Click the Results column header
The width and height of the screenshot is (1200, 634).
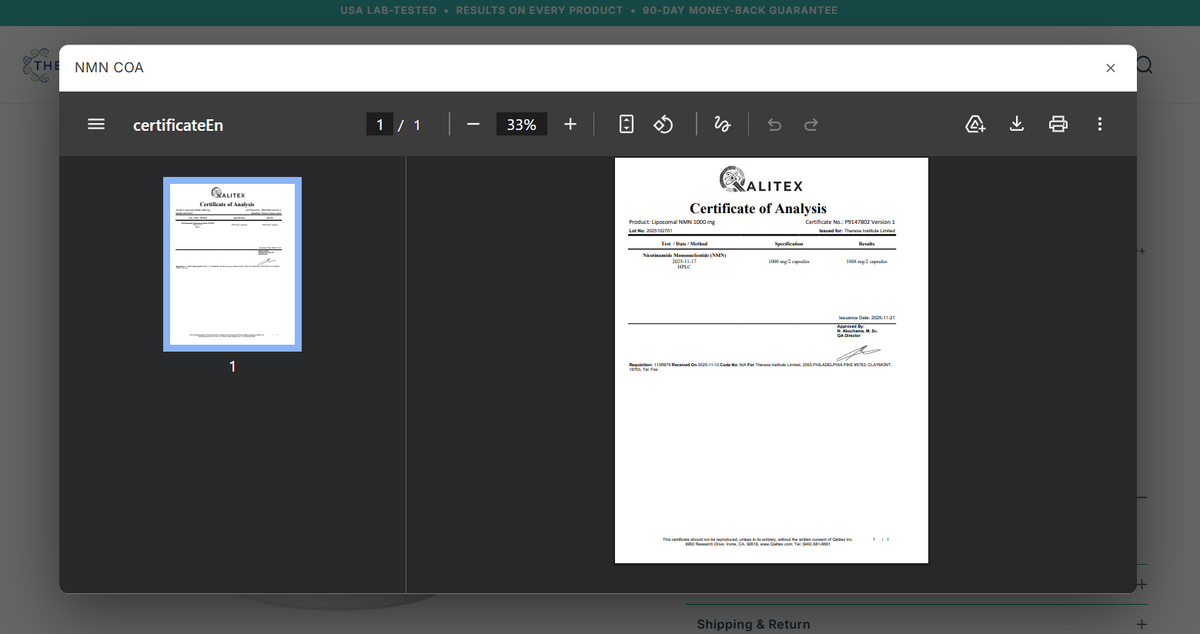coord(866,244)
